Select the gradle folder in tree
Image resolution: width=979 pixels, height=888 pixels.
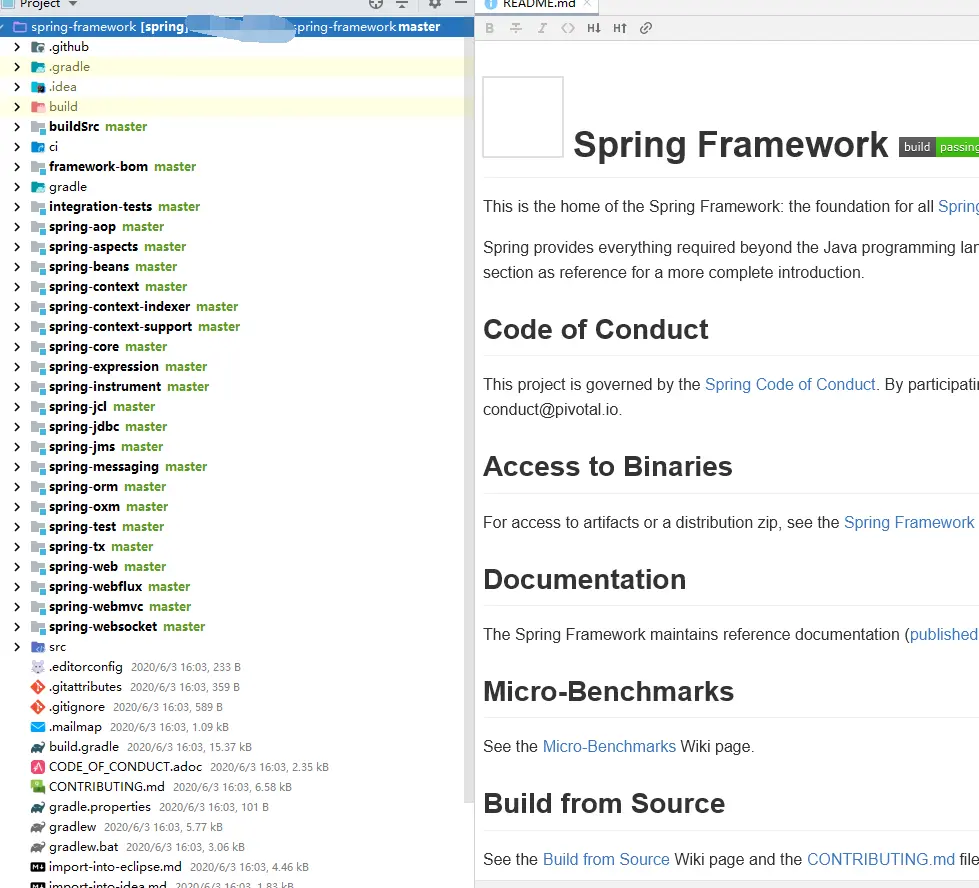tap(67, 187)
